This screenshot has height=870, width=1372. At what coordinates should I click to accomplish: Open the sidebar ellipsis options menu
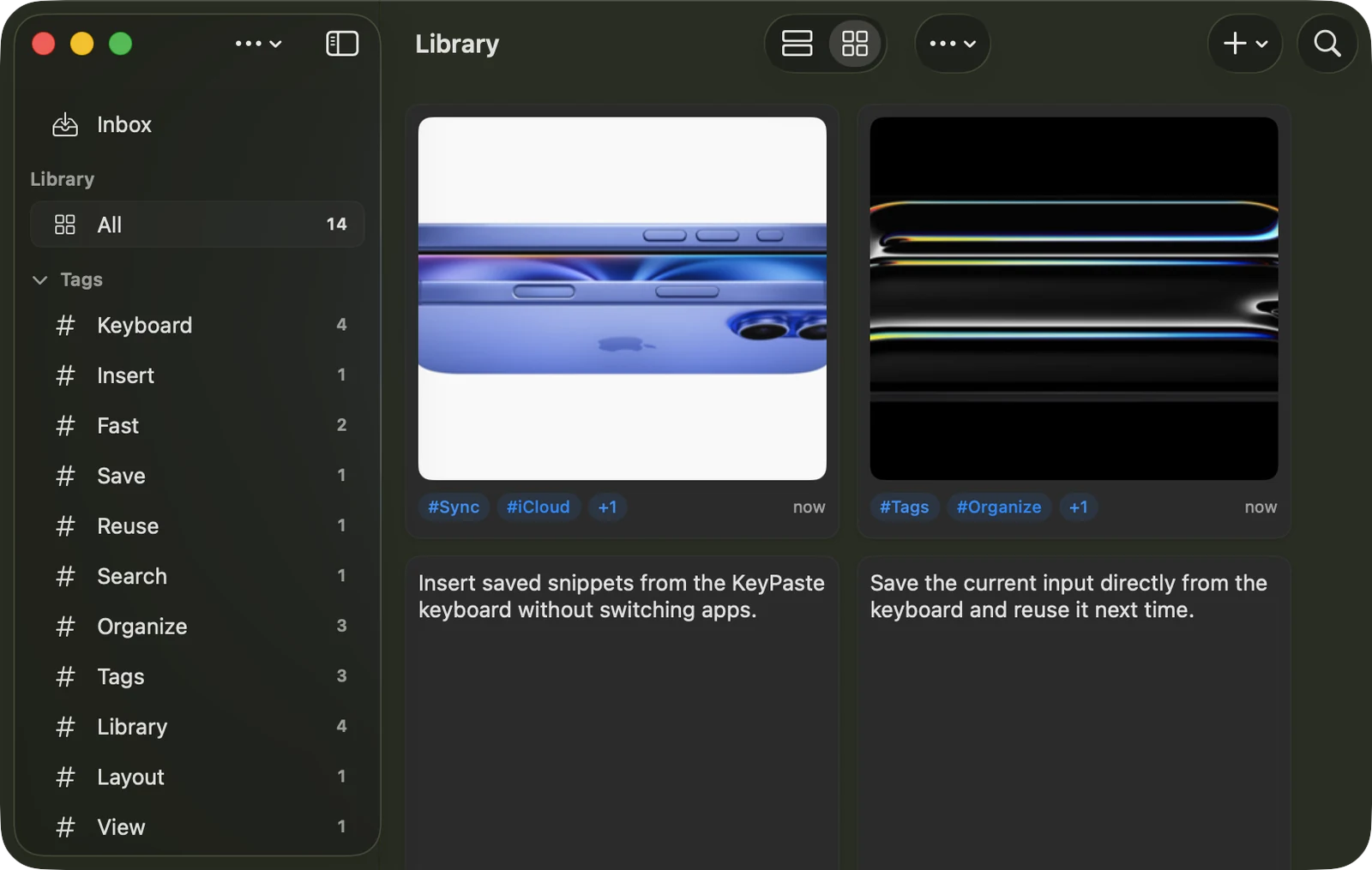pos(258,44)
